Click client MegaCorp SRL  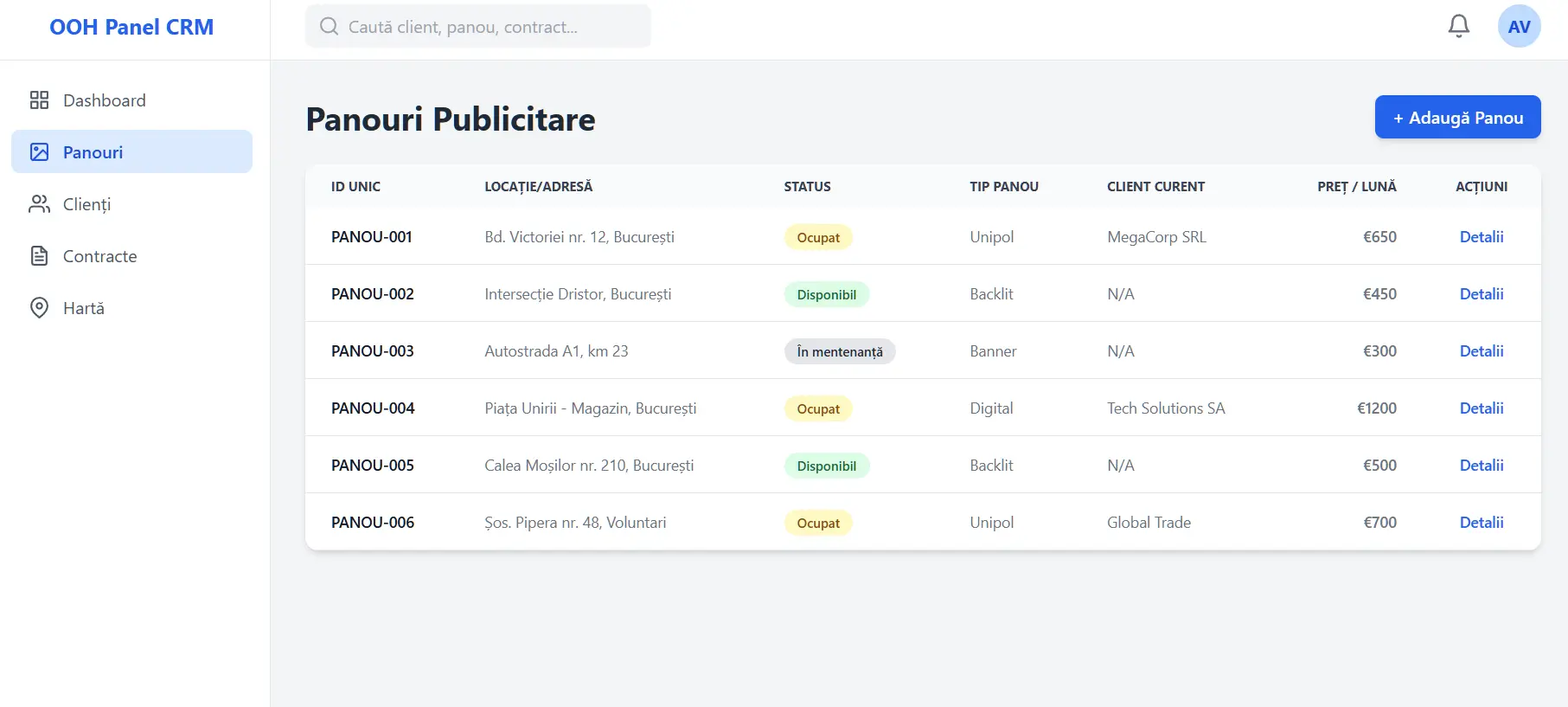tap(1156, 236)
